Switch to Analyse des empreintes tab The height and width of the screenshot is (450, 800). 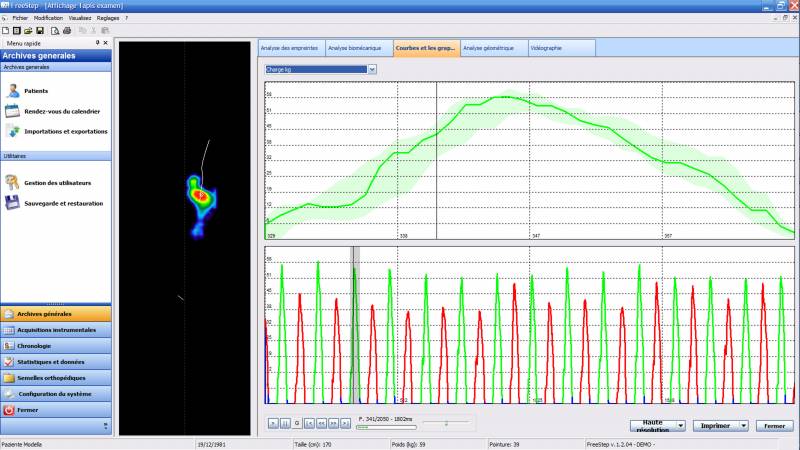pyautogui.click(x=289, y=48)
